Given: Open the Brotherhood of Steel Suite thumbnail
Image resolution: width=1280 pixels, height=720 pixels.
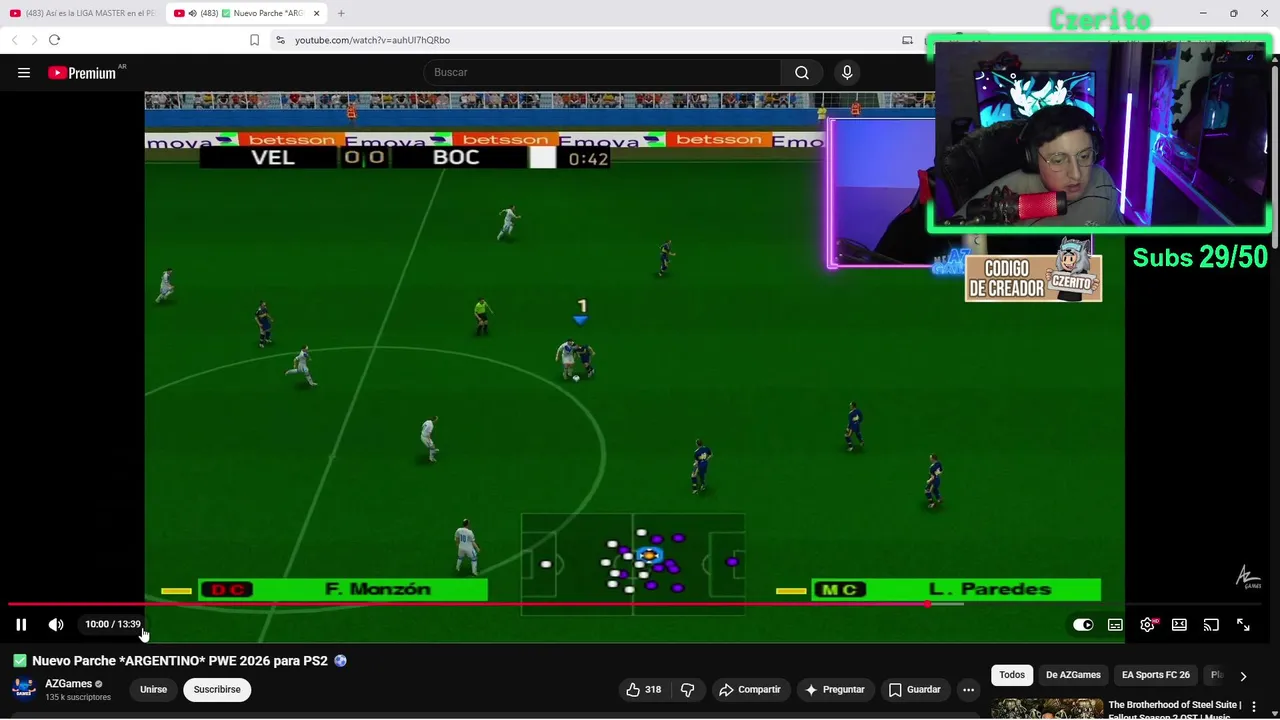Looking at the screenshot, I should [x=1046, y=708].
